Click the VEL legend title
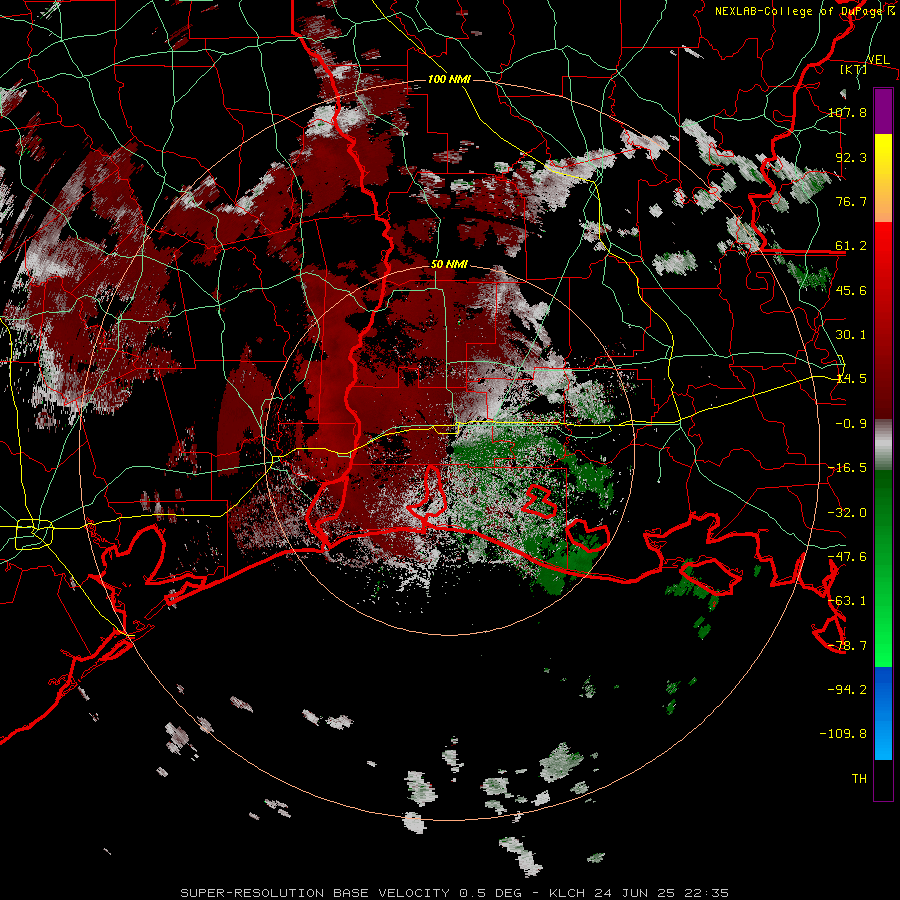The height and width of the screenshot is (900, 900). pos(878,60)
